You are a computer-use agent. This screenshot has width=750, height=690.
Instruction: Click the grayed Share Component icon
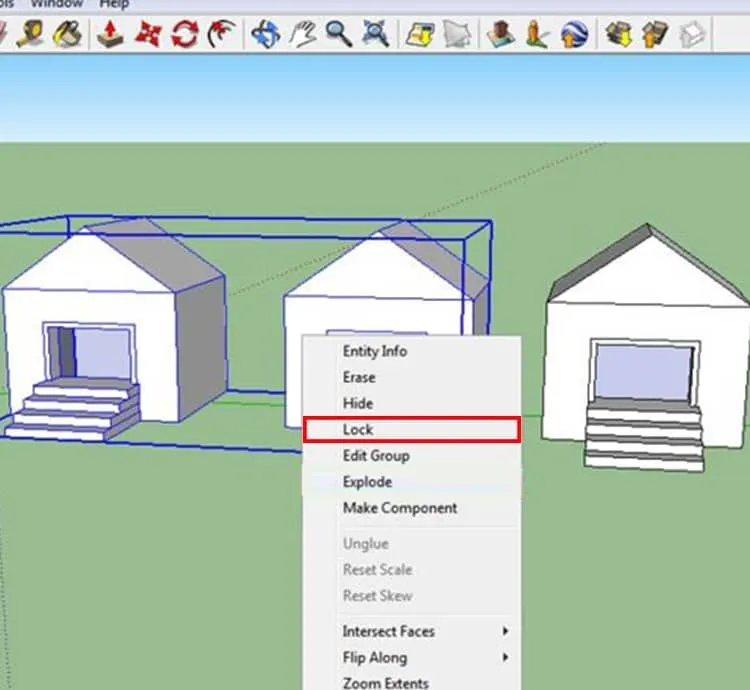(692, 34)
